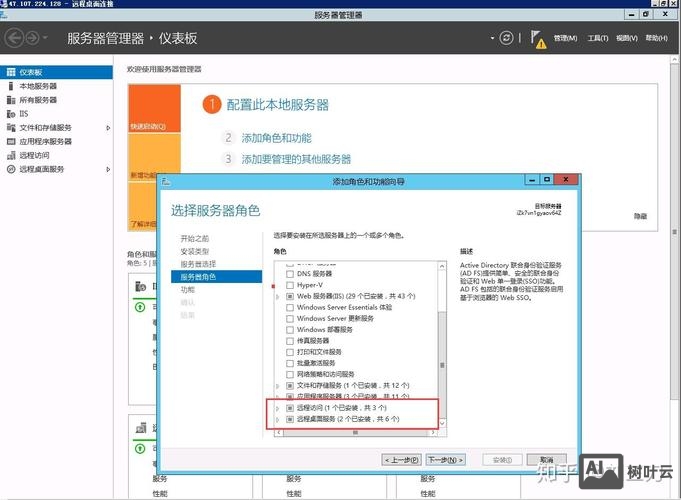Go to 开始之前 wizard step
The image size is (681, 500).
pyautogui.click(x=195, y=238)
